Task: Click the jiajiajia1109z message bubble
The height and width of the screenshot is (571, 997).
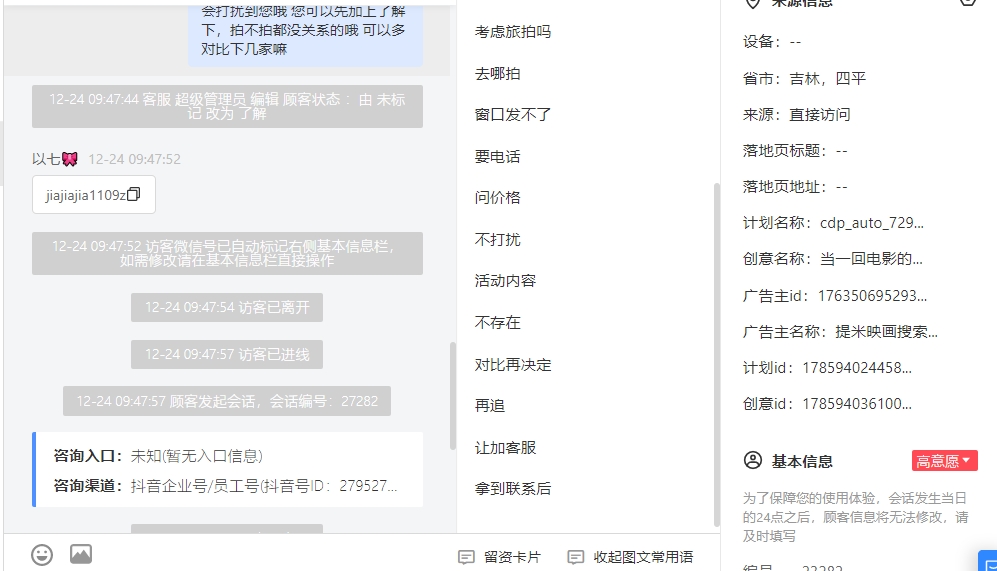Action: (93, 195)
